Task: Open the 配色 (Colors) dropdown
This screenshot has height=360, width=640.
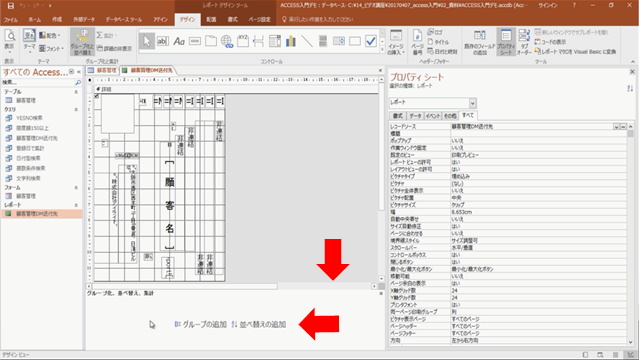Action: [49, 36]
